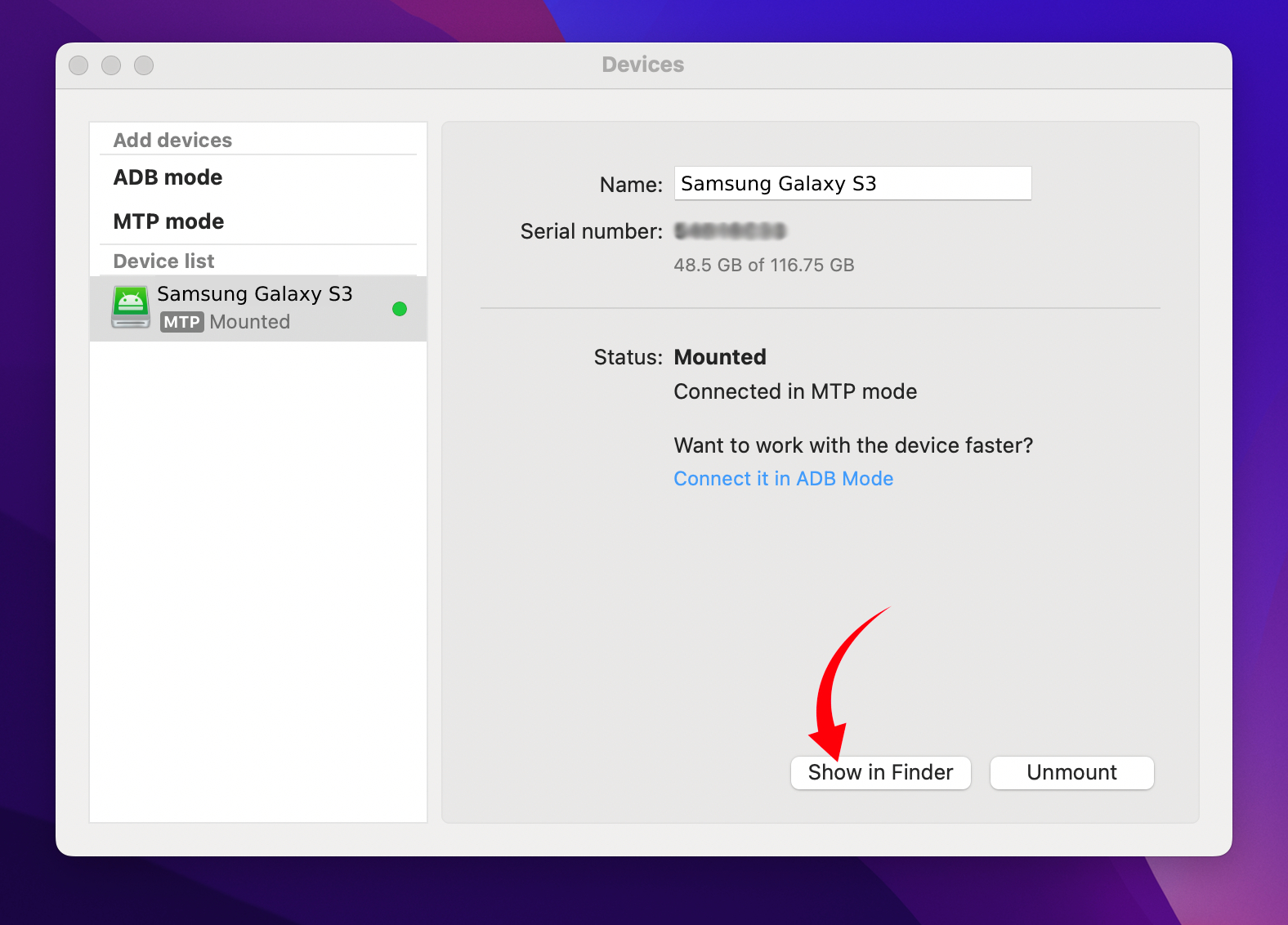Click the Android drive icon for Samsung Galaxy S3
Image resolution: width=1288 pixels, height=925 pixels.
tap(131, 307)
